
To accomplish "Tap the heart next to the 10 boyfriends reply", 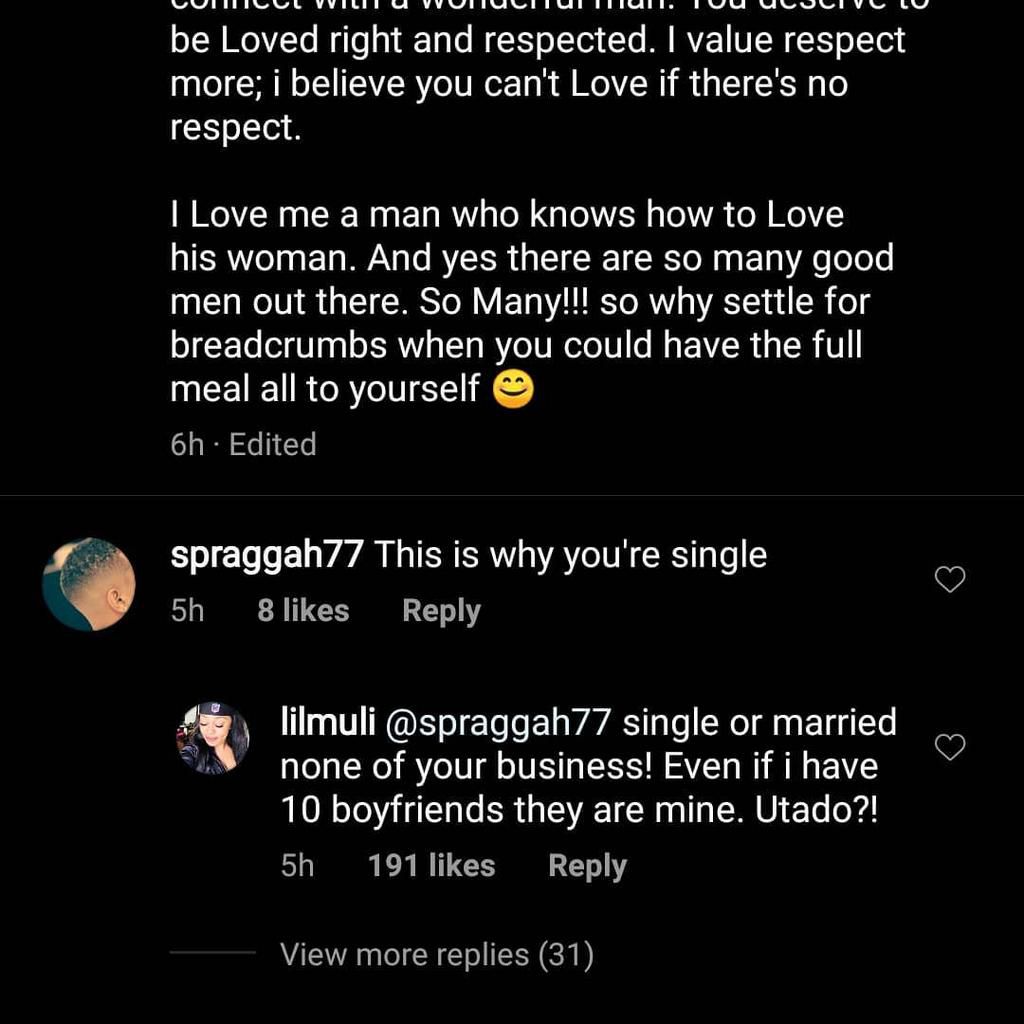I will 950,747.
